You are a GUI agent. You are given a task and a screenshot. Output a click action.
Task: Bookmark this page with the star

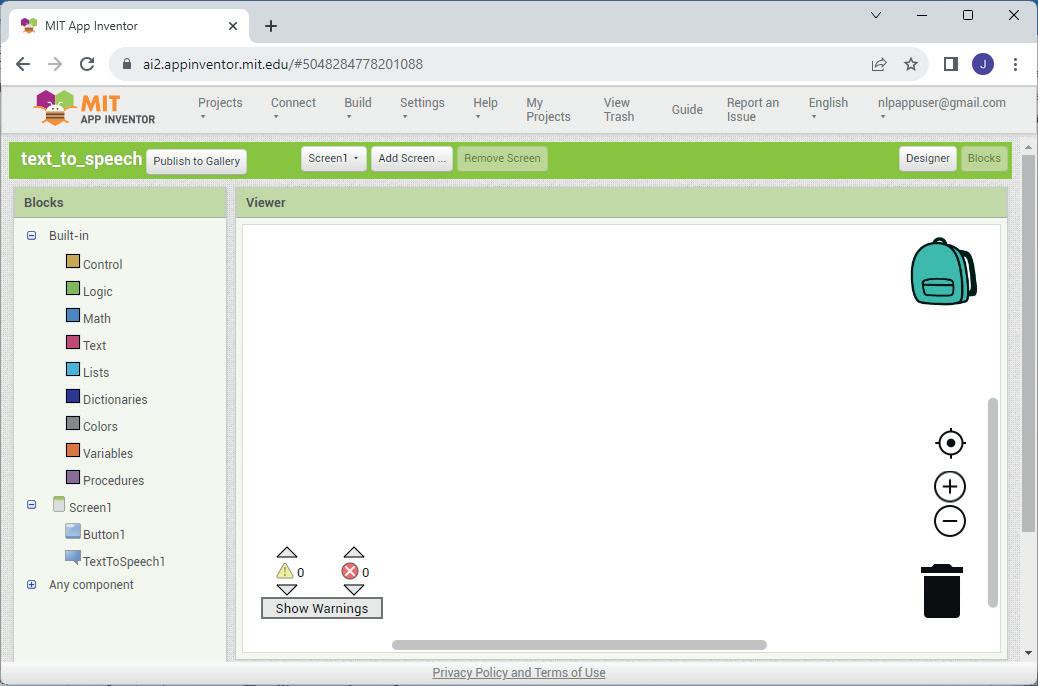click(x=911, y=64)
